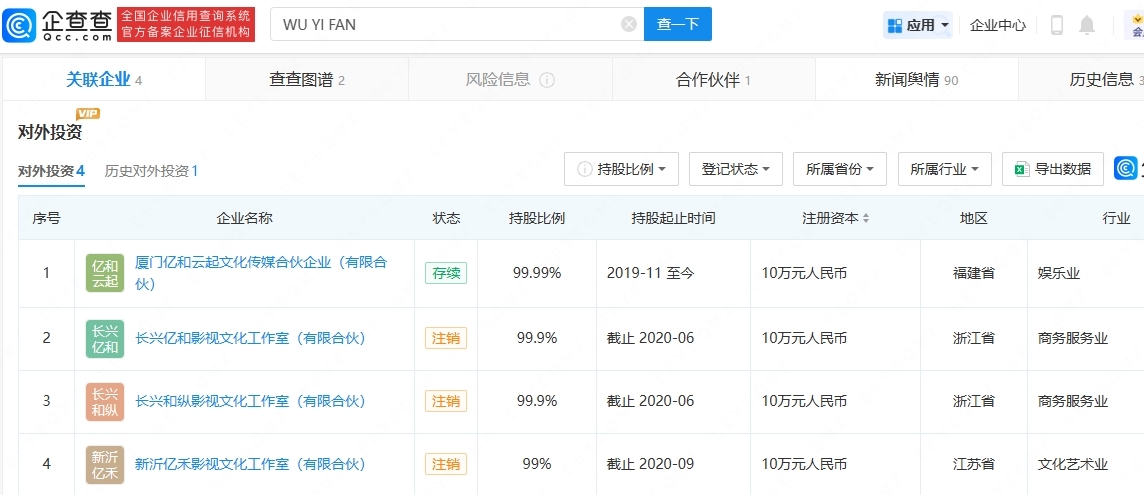Click 江苏省 region cell
Screen dimensions: 1144x495
click(x=973, y=464)
